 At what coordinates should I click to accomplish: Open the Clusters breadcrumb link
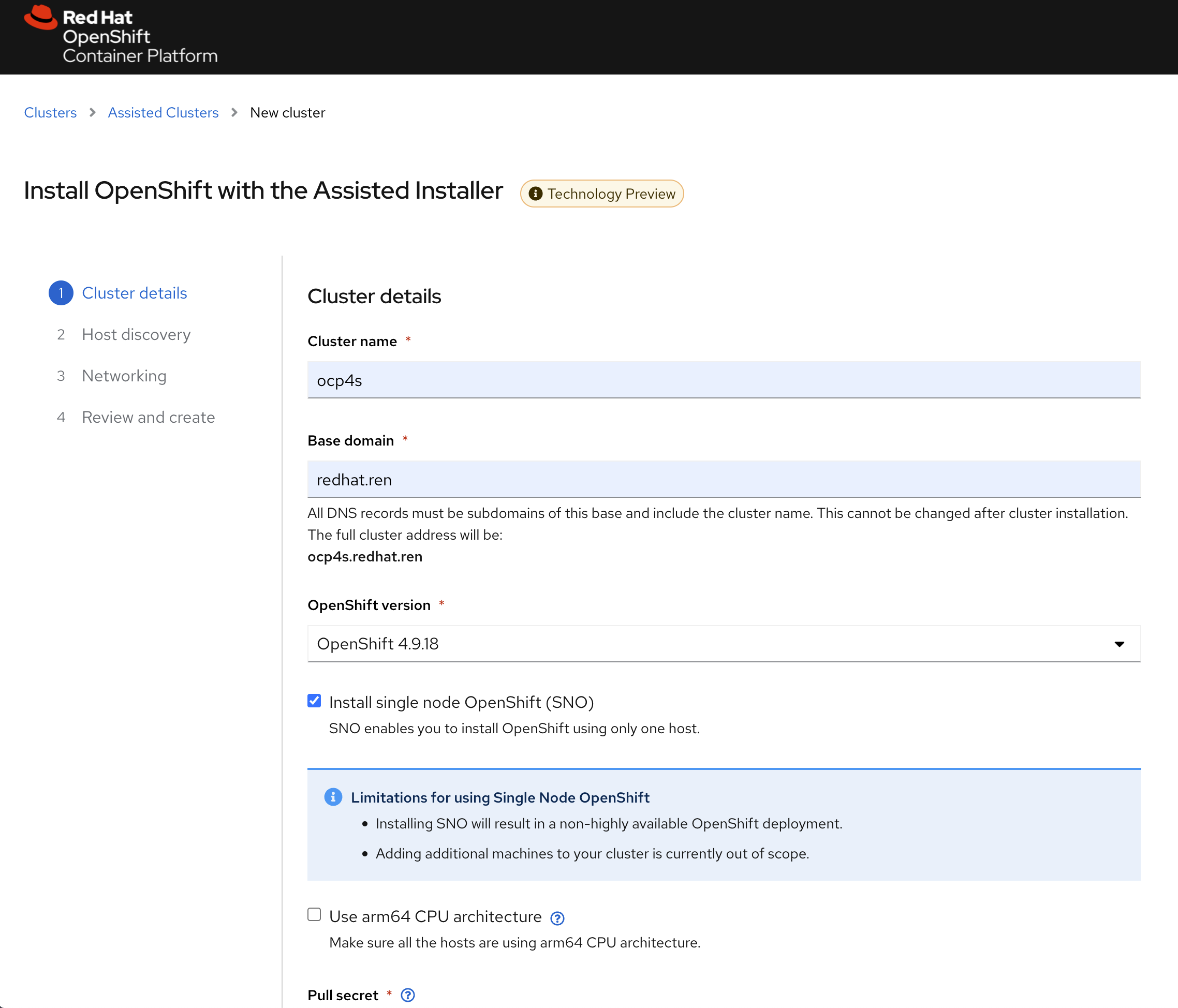[x=50, y=113]
